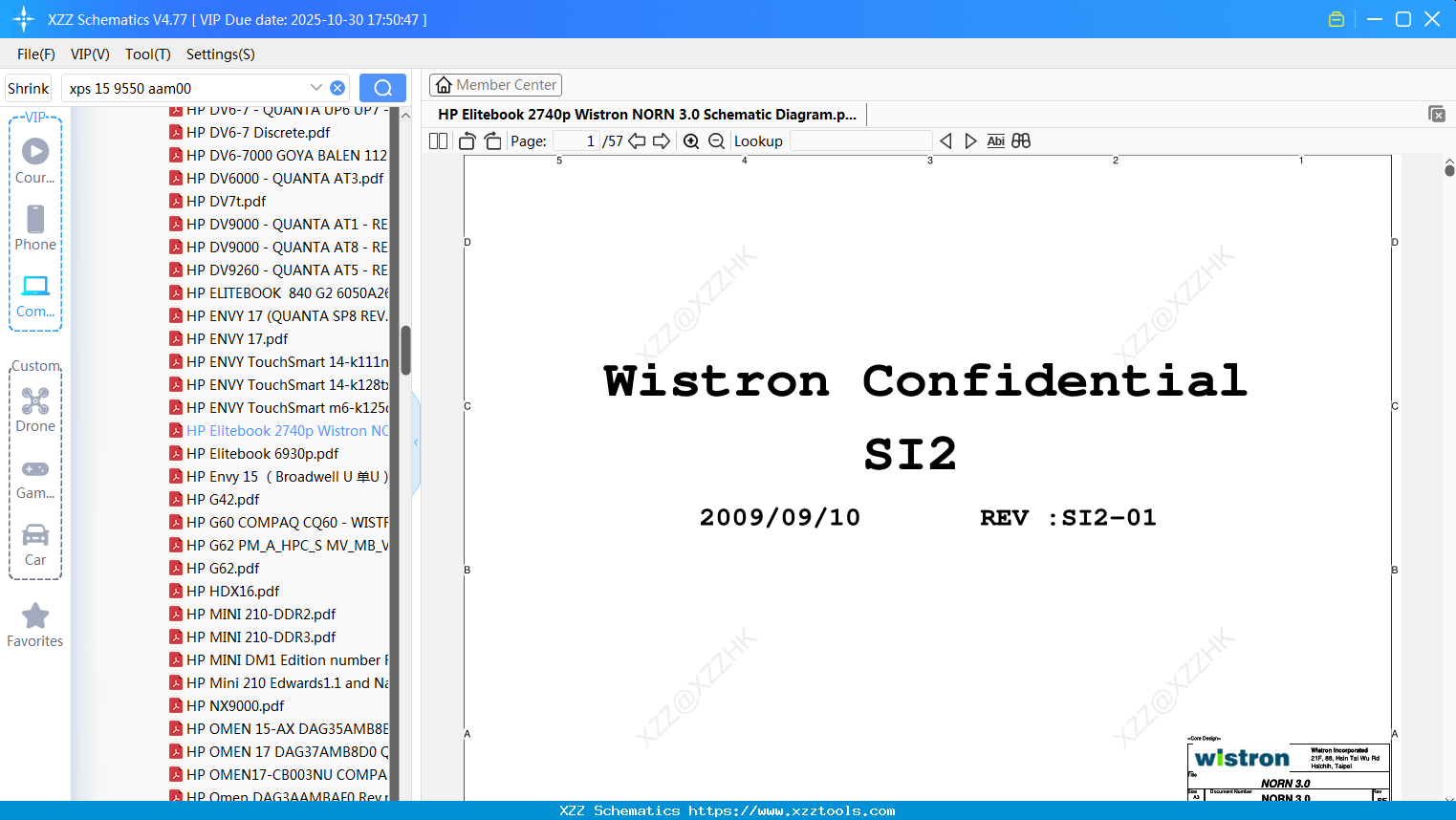Open HP G60 COMPAQ CQ60 file

point(277,523)
